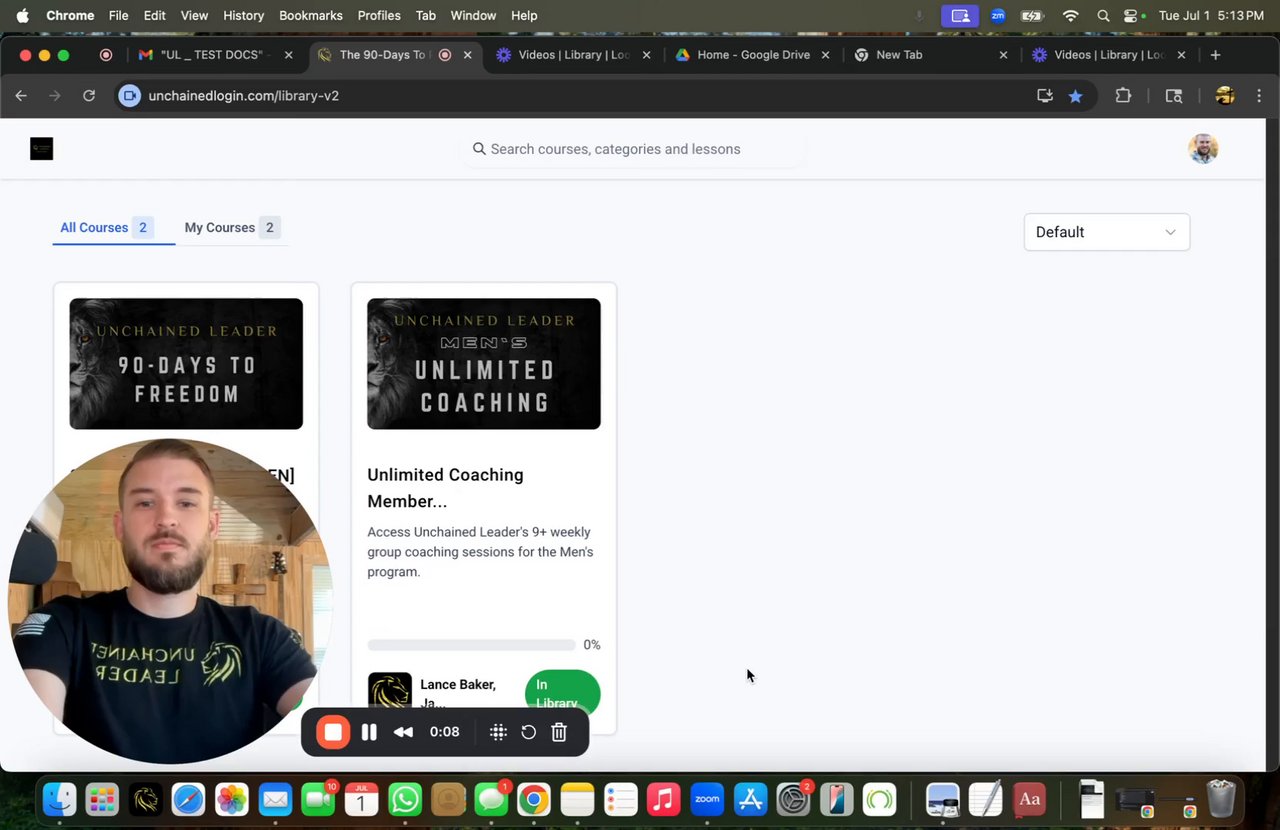Open the Chrome profile avatar
The width and height of the screenshot is (1280, 830).
[1225, 96]
